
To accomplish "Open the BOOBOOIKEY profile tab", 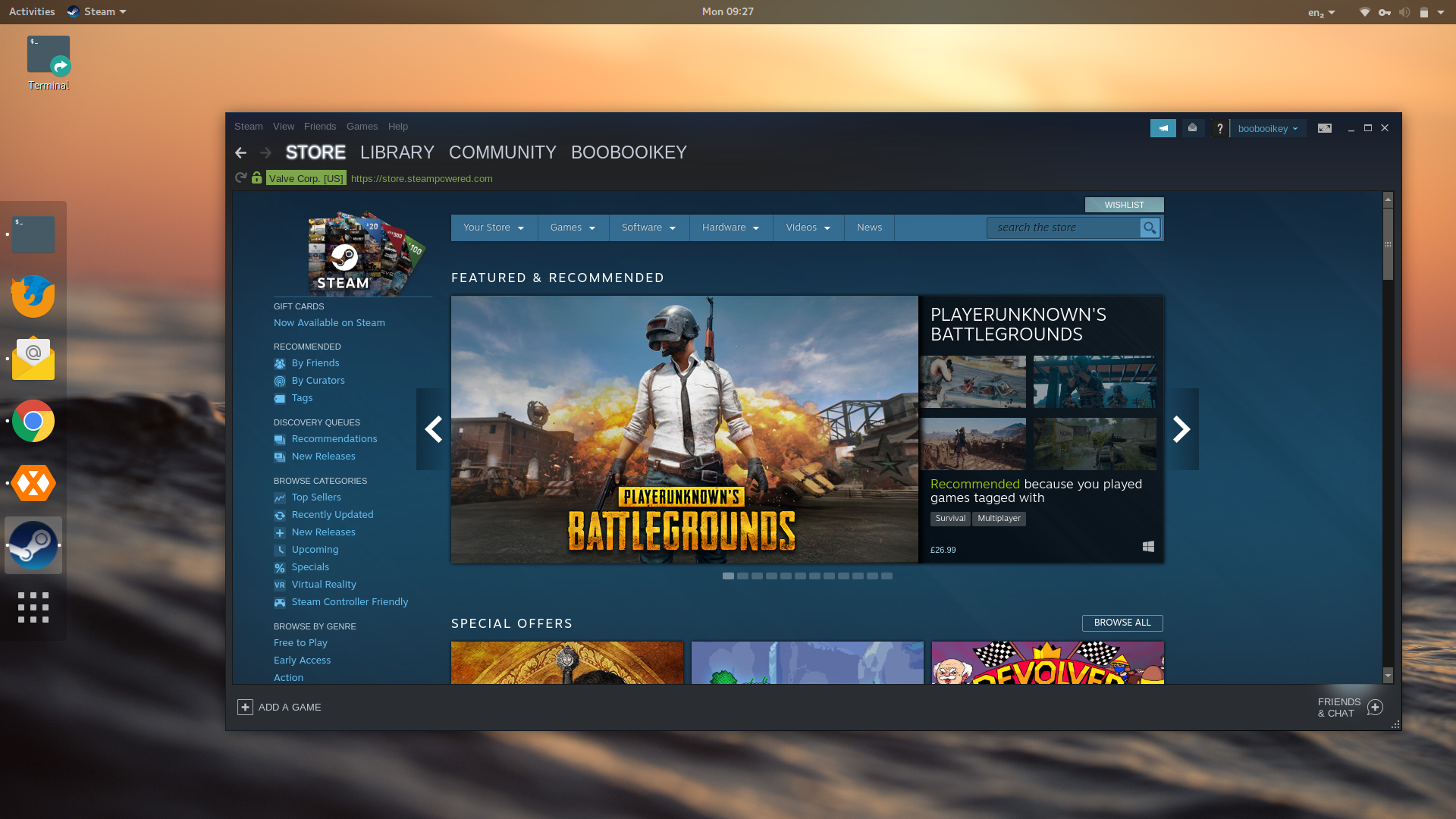I will (x=629, y=152).
